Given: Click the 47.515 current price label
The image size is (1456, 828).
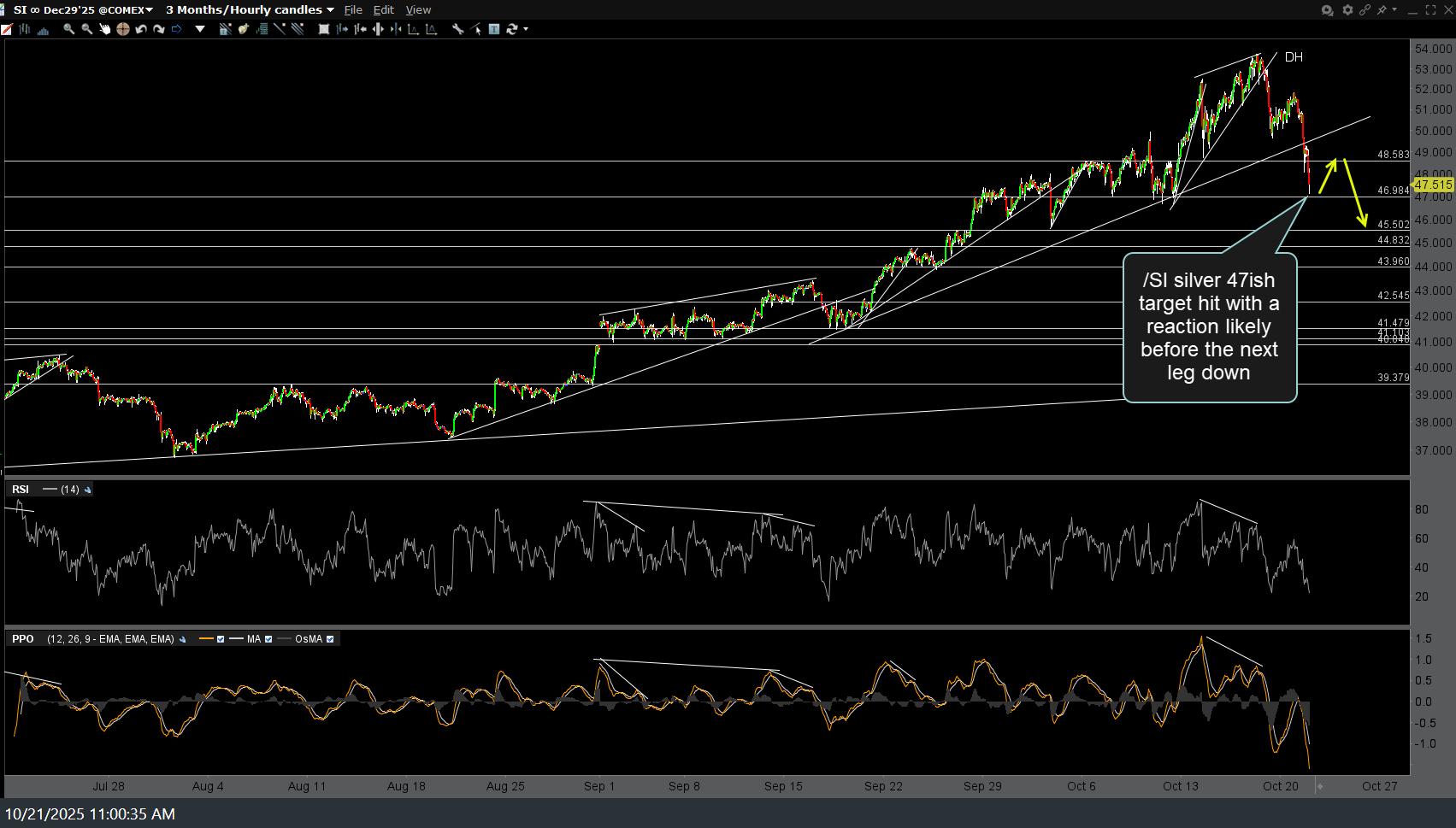Looking at the screenshot, I should coord(1433,185).
